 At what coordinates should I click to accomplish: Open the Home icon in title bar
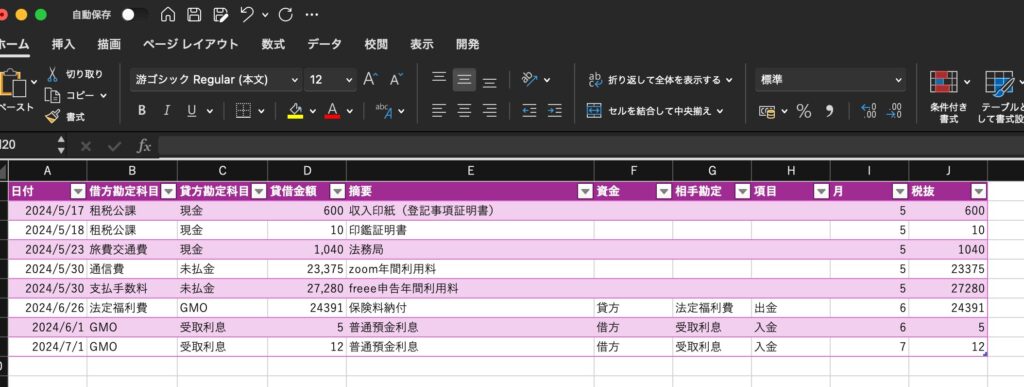coord(168,14)
